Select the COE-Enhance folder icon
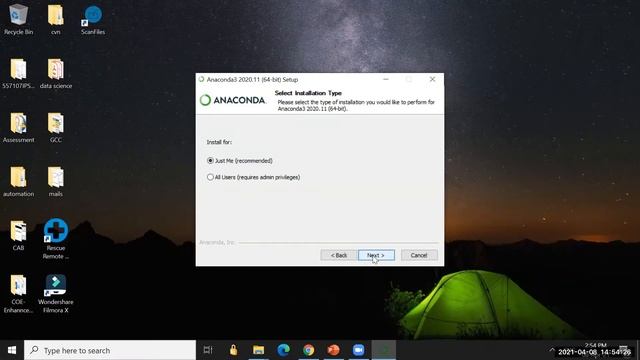Image resolution: width=640 pixels, height=360 pixels. [18, 293]
